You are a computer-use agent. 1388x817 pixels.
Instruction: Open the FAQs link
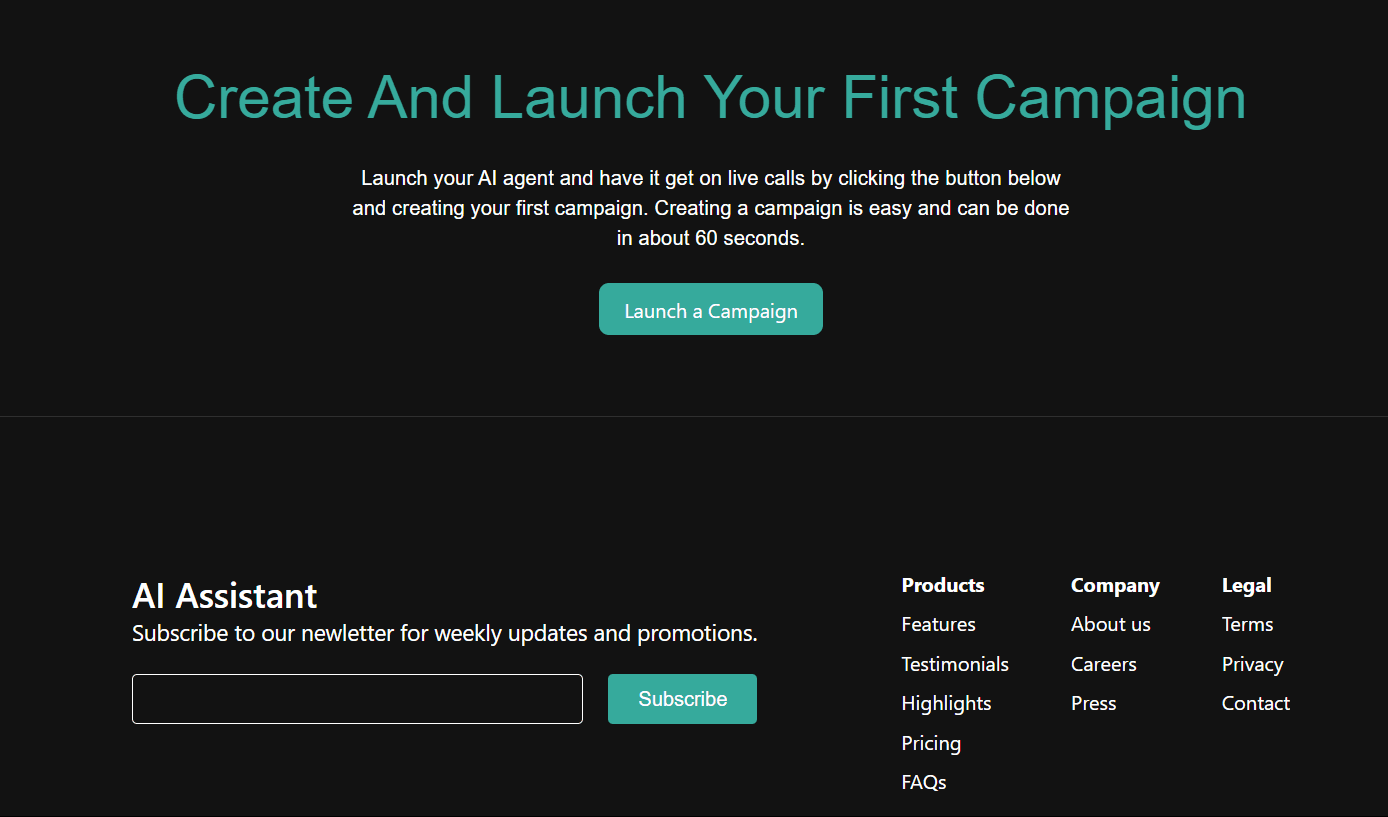[924, 782]
